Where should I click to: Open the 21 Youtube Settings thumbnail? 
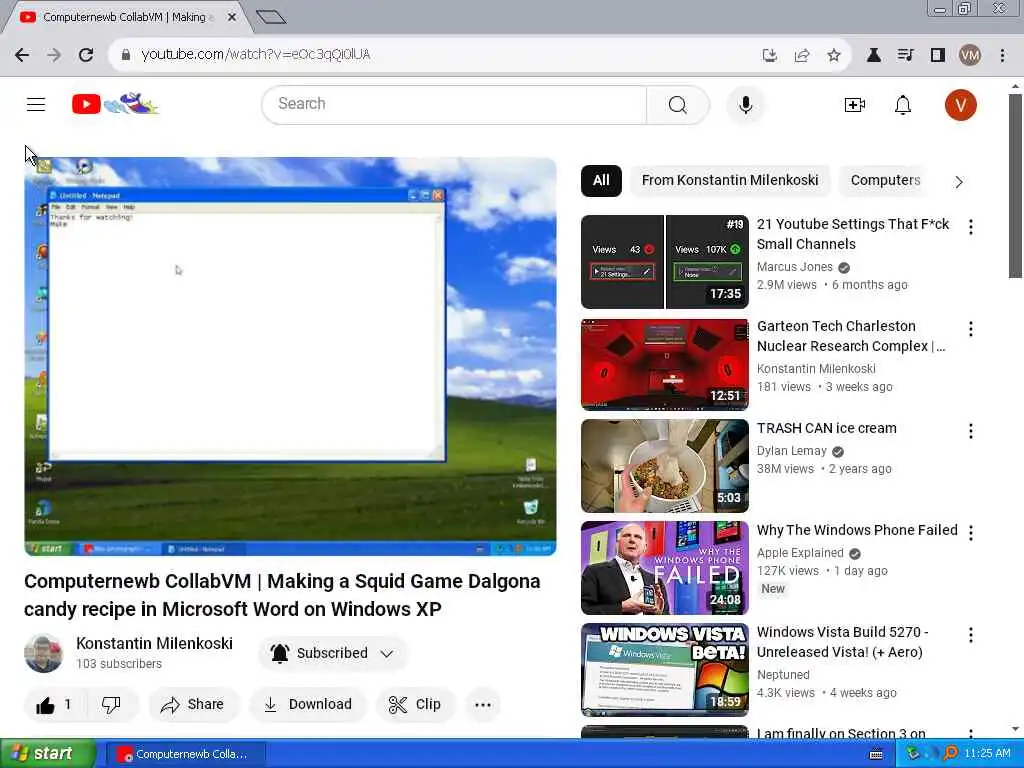click(x=665, y=262)
